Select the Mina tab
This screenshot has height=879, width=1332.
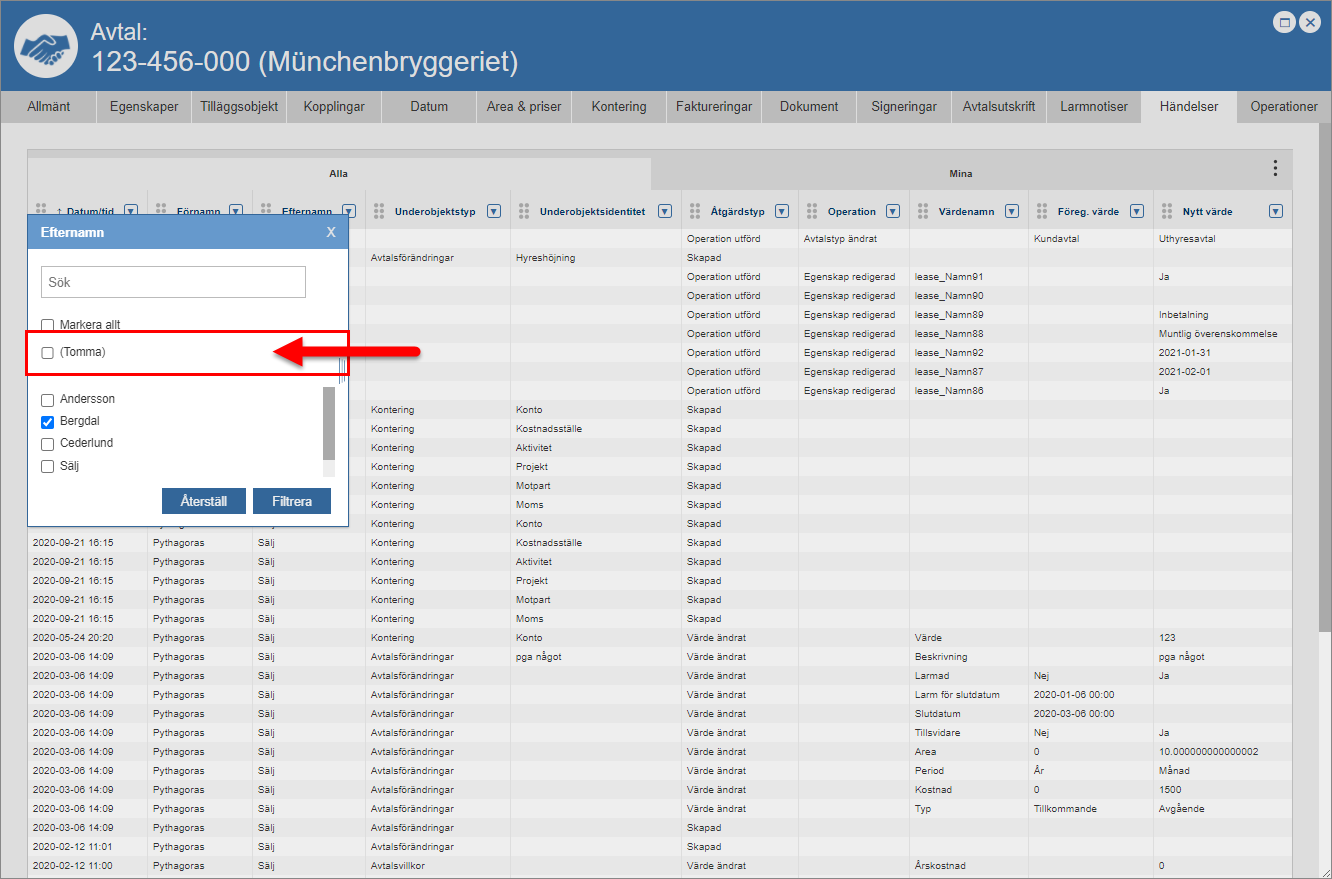(960, 174)
